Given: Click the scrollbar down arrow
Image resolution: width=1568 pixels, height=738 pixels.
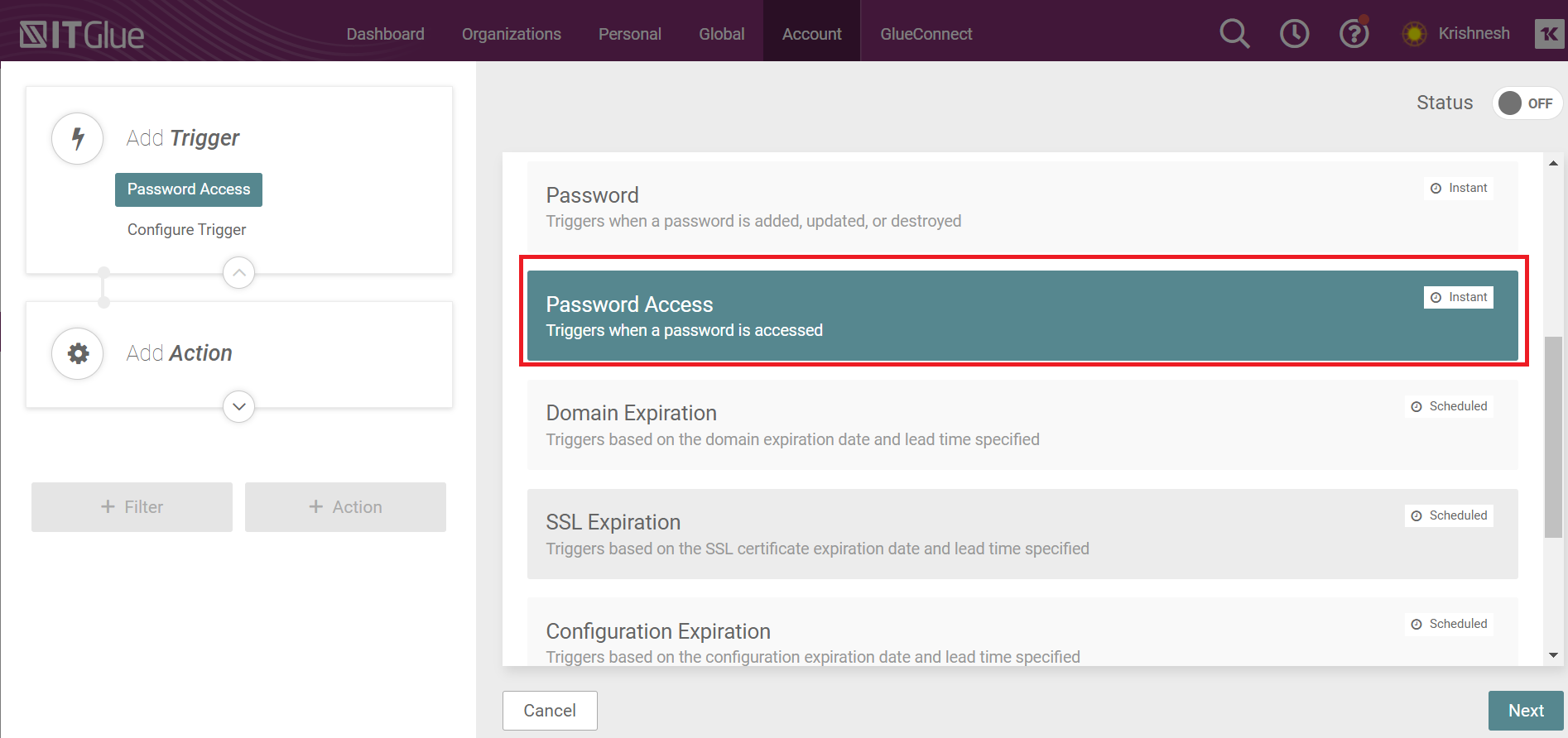Looking at the screenshot, I should (1553, 655).
